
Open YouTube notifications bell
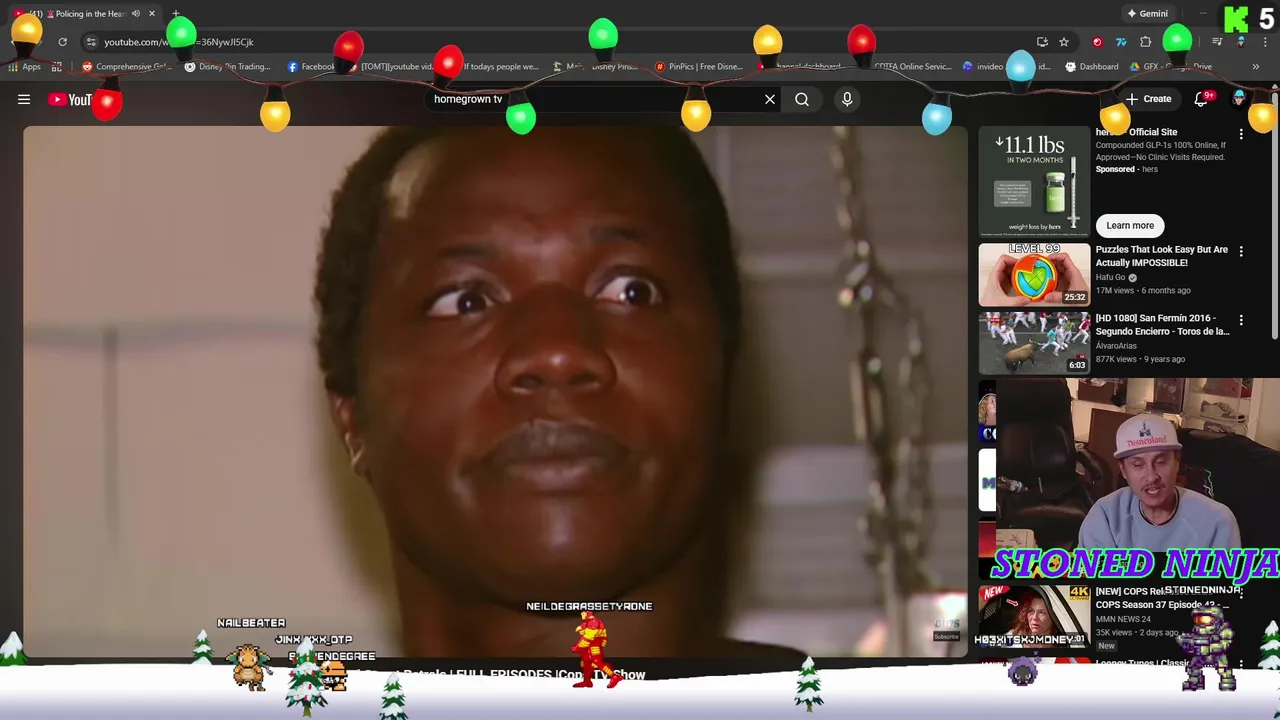coord(1202,99)
